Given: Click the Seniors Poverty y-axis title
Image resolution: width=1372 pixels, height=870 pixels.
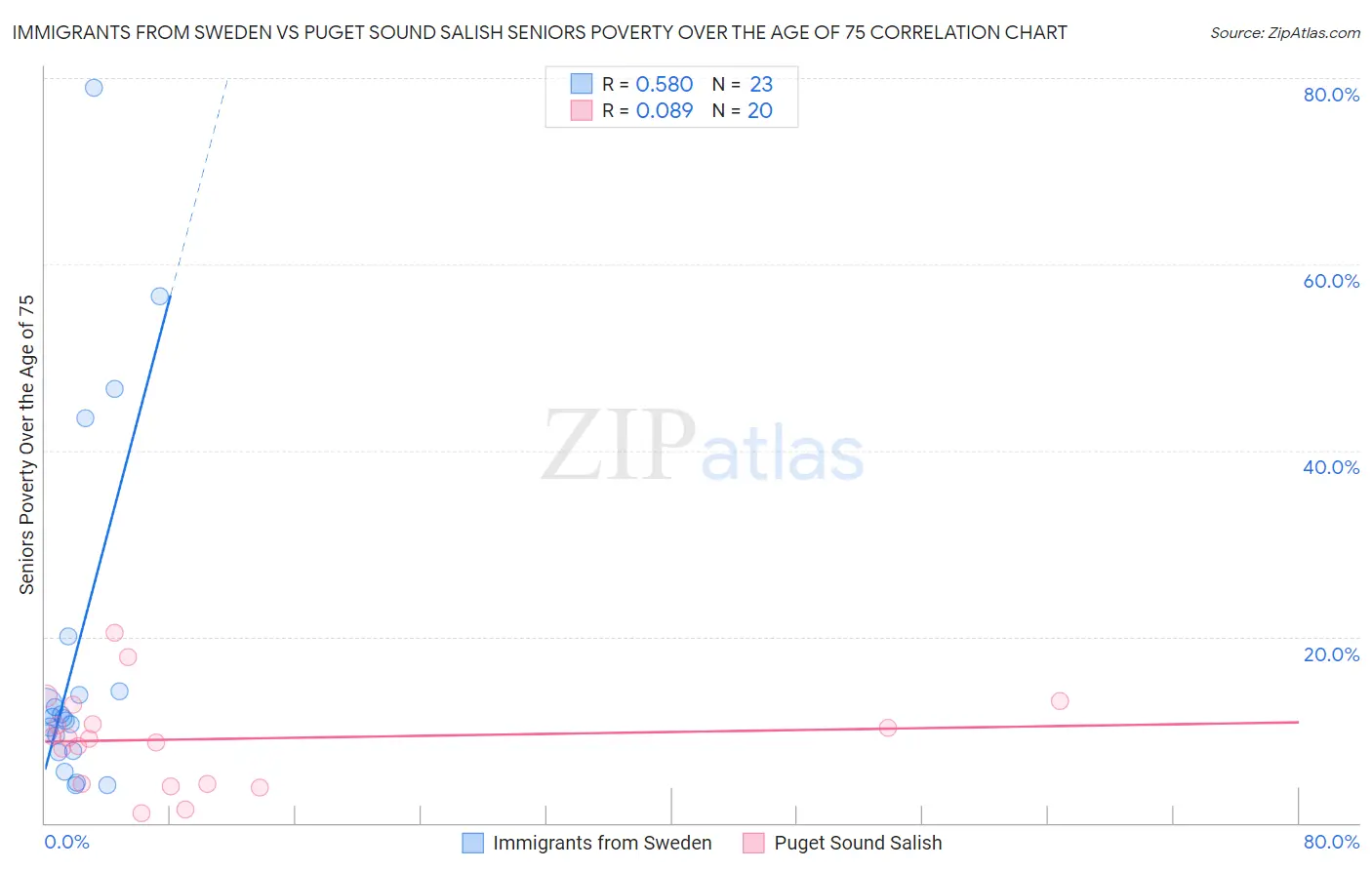Looking at the screenshot, I should pos(26,445).
